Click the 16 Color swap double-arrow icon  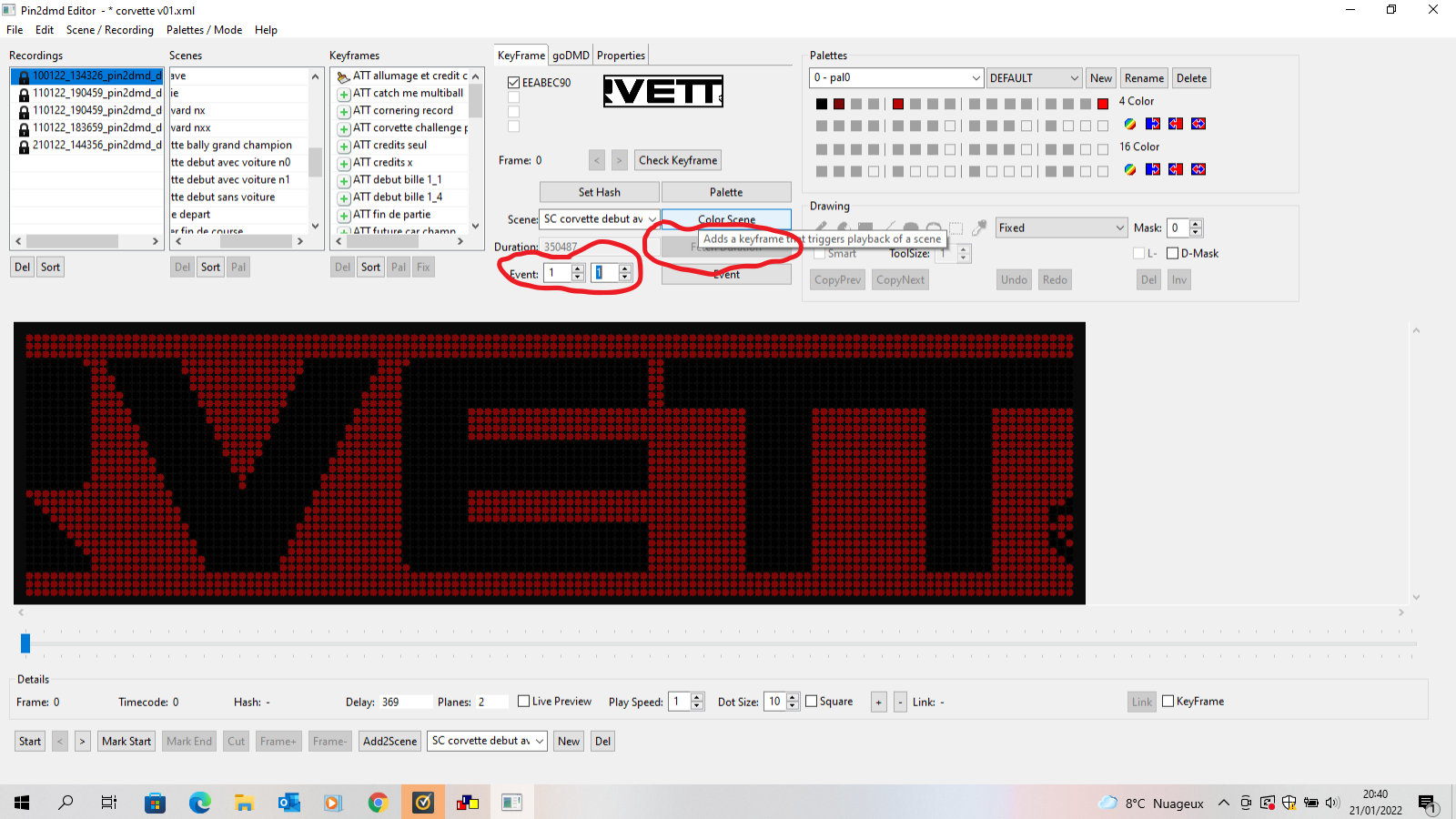click(x=1198, y=169)
